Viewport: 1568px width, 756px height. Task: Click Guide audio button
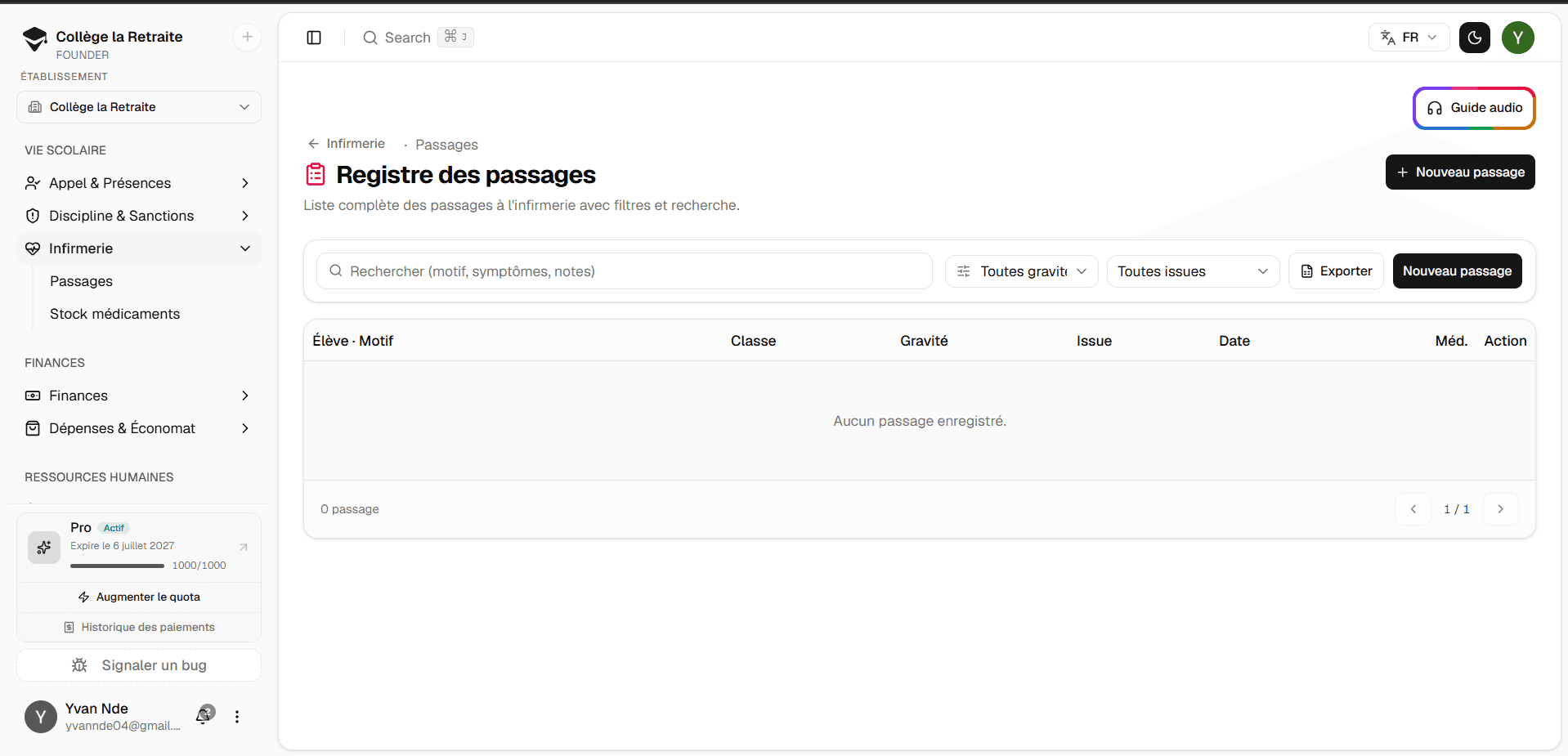tap(1474, 108)
